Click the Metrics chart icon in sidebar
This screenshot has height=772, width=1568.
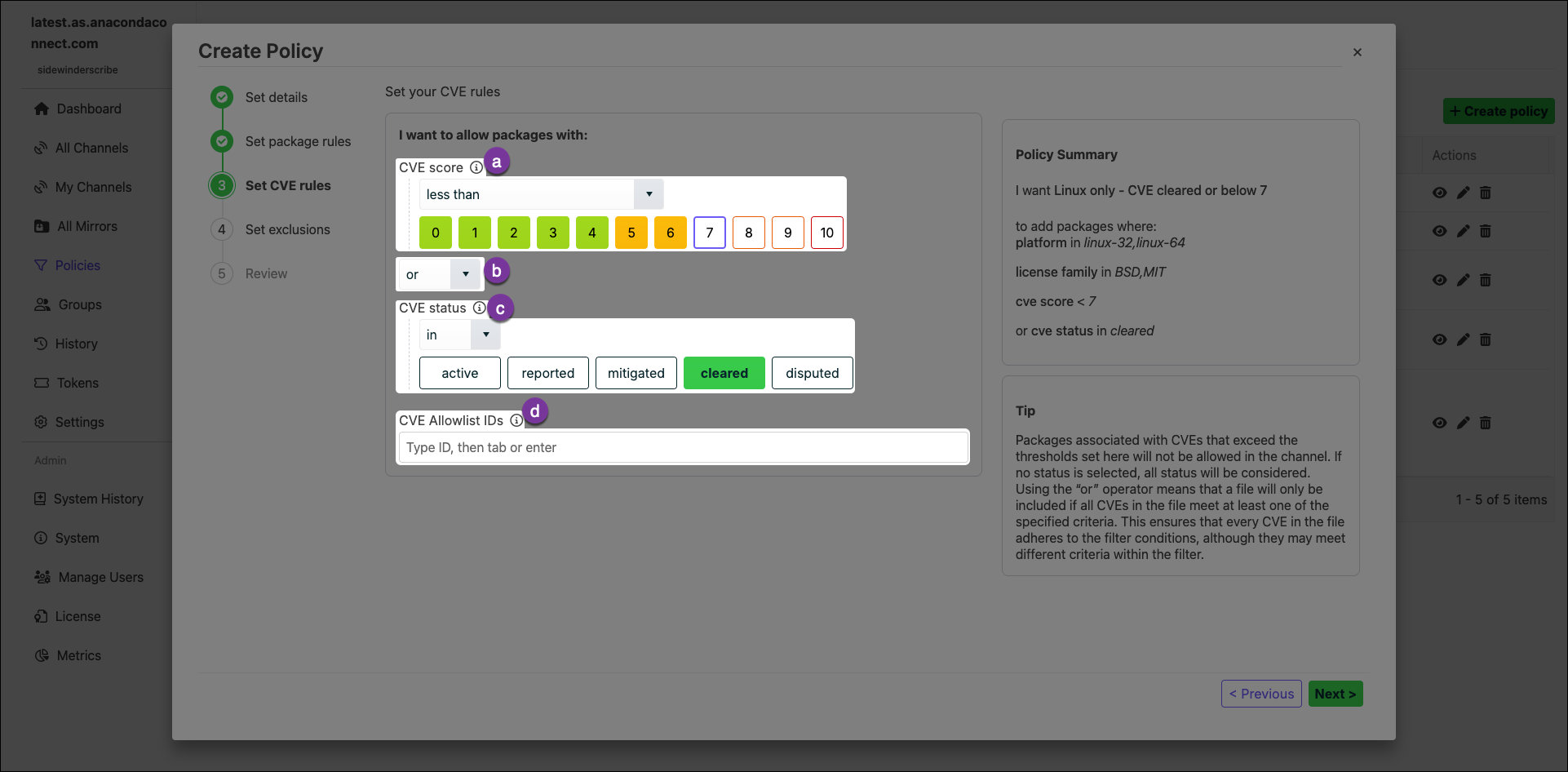coord(42,655)
